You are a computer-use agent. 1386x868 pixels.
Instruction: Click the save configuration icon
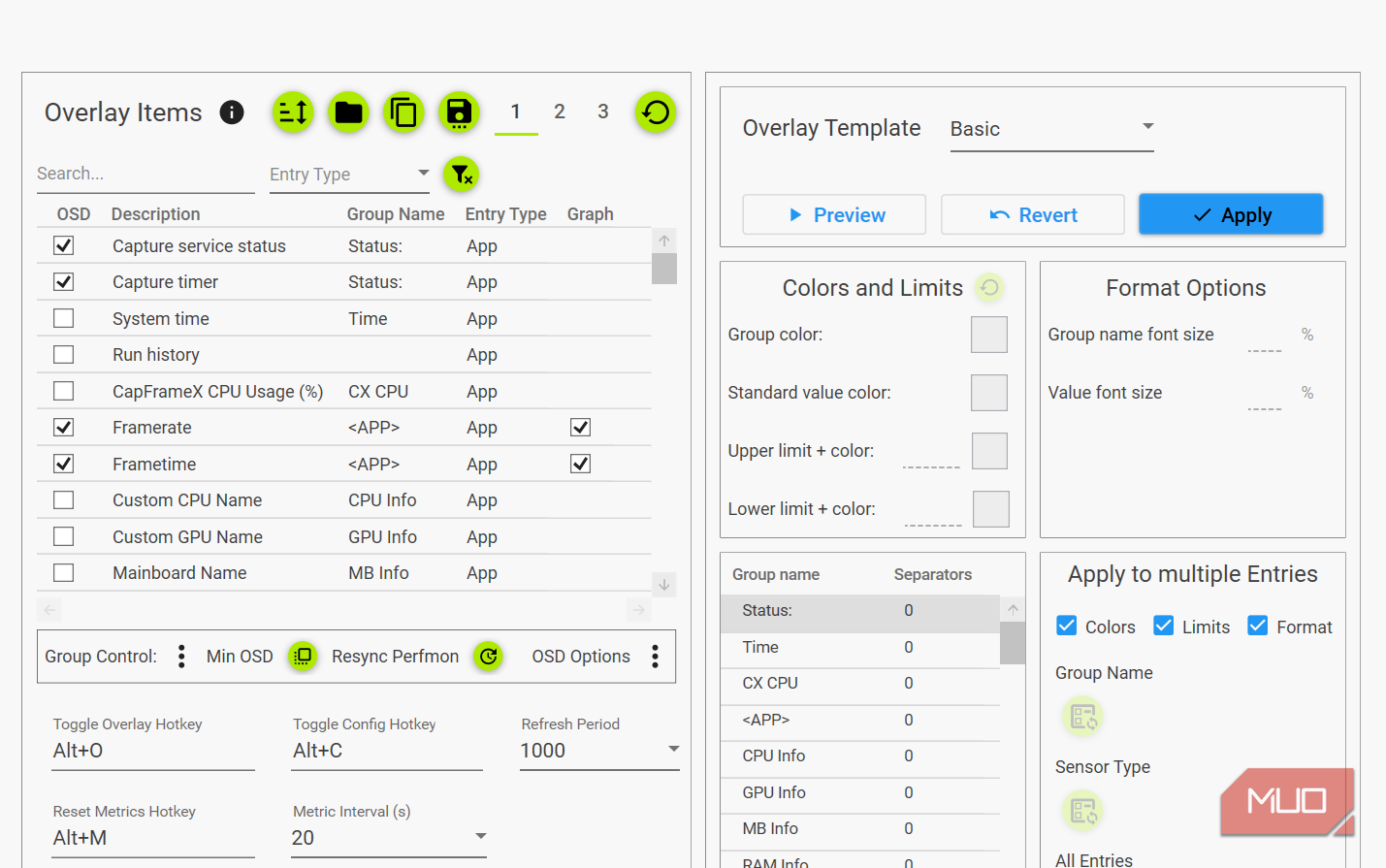coord(459,113)
